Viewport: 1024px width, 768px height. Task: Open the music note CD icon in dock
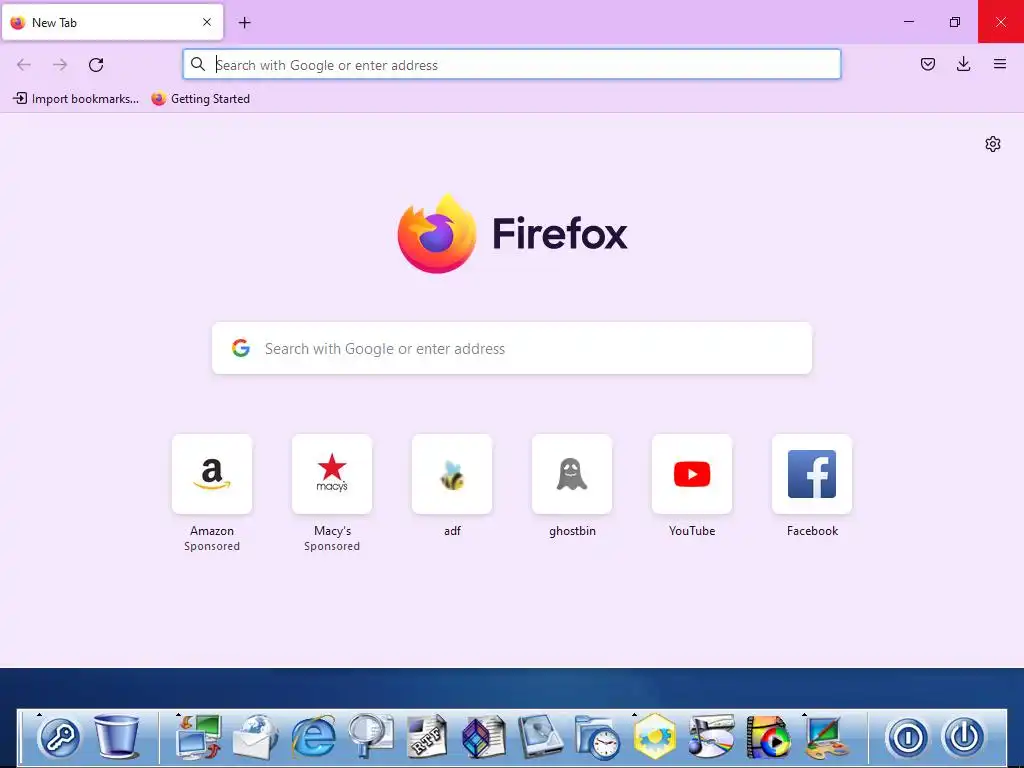[x=711, y=737]
